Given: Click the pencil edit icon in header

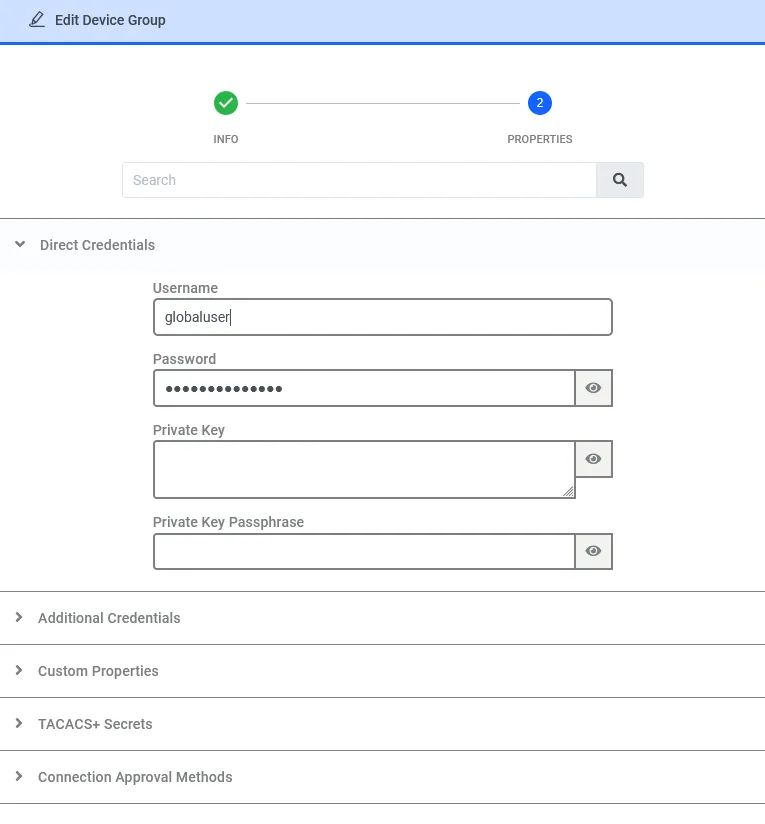Looking at the screenshot, I should click(37, 20).
